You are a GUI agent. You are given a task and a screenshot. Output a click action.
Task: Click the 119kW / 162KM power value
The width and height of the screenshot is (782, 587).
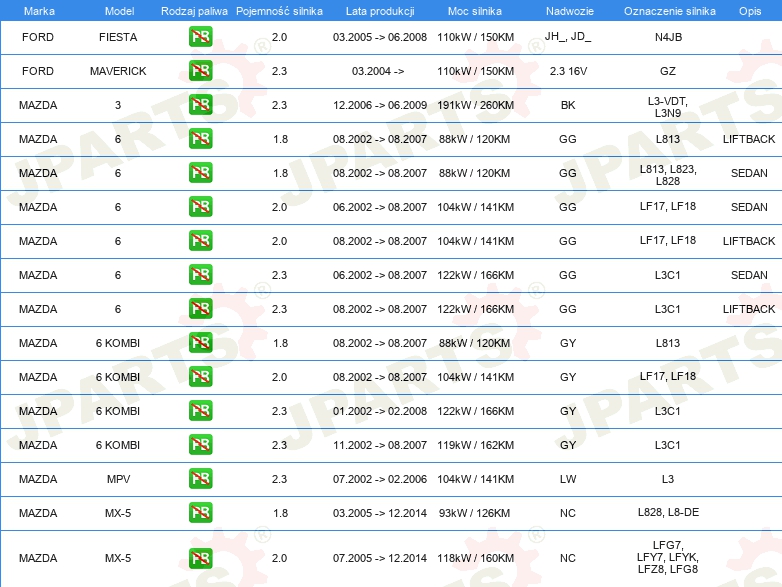click(475, 445)
